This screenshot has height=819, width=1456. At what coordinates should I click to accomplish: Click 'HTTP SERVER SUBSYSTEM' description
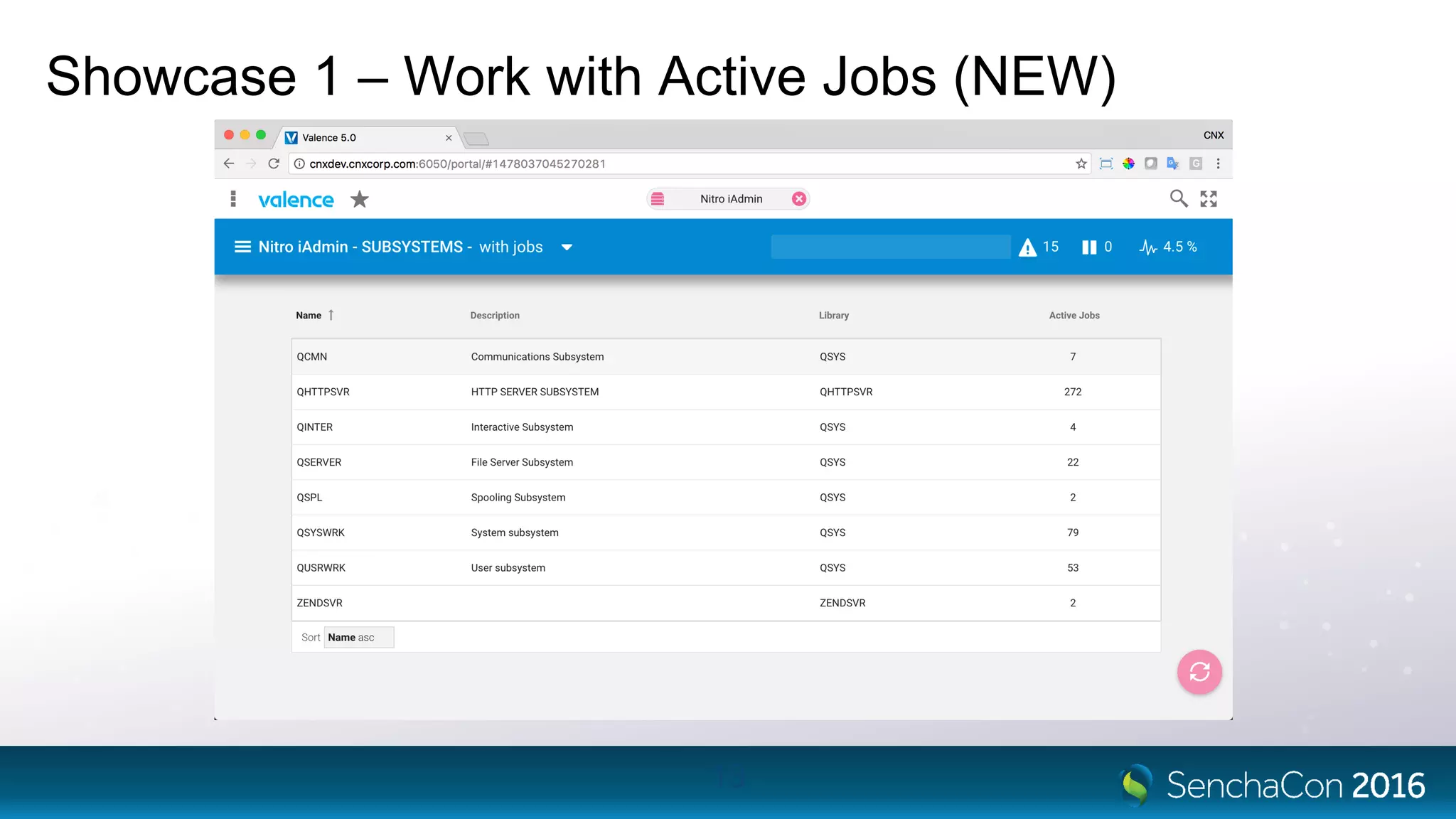tap(535, 392)
